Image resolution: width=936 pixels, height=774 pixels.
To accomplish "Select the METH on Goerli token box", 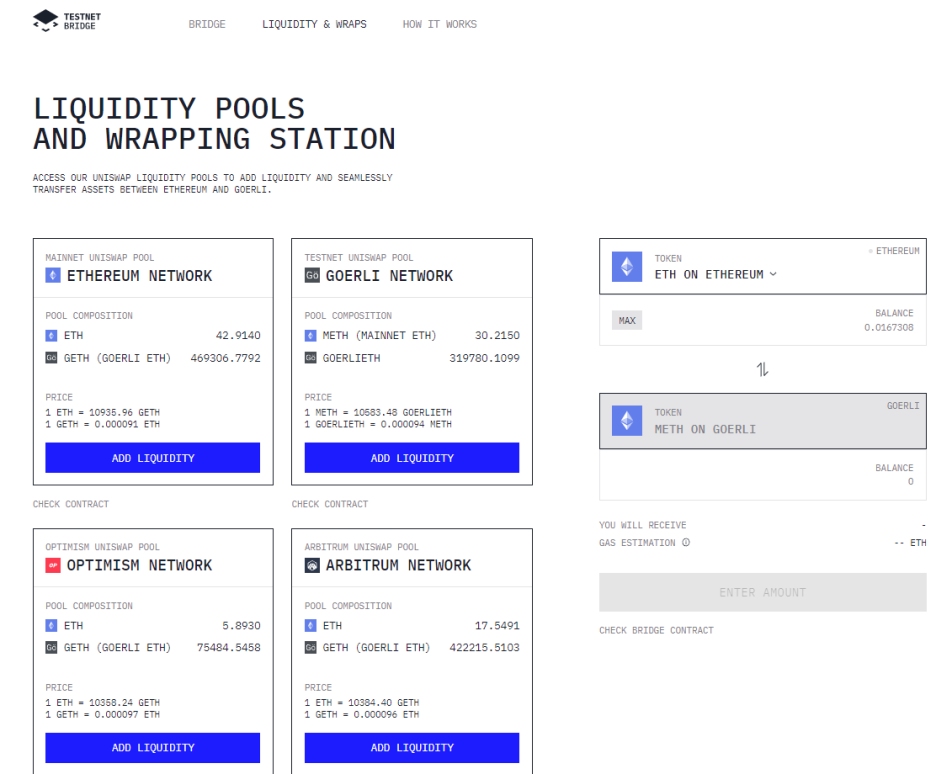I will (763, 421).
